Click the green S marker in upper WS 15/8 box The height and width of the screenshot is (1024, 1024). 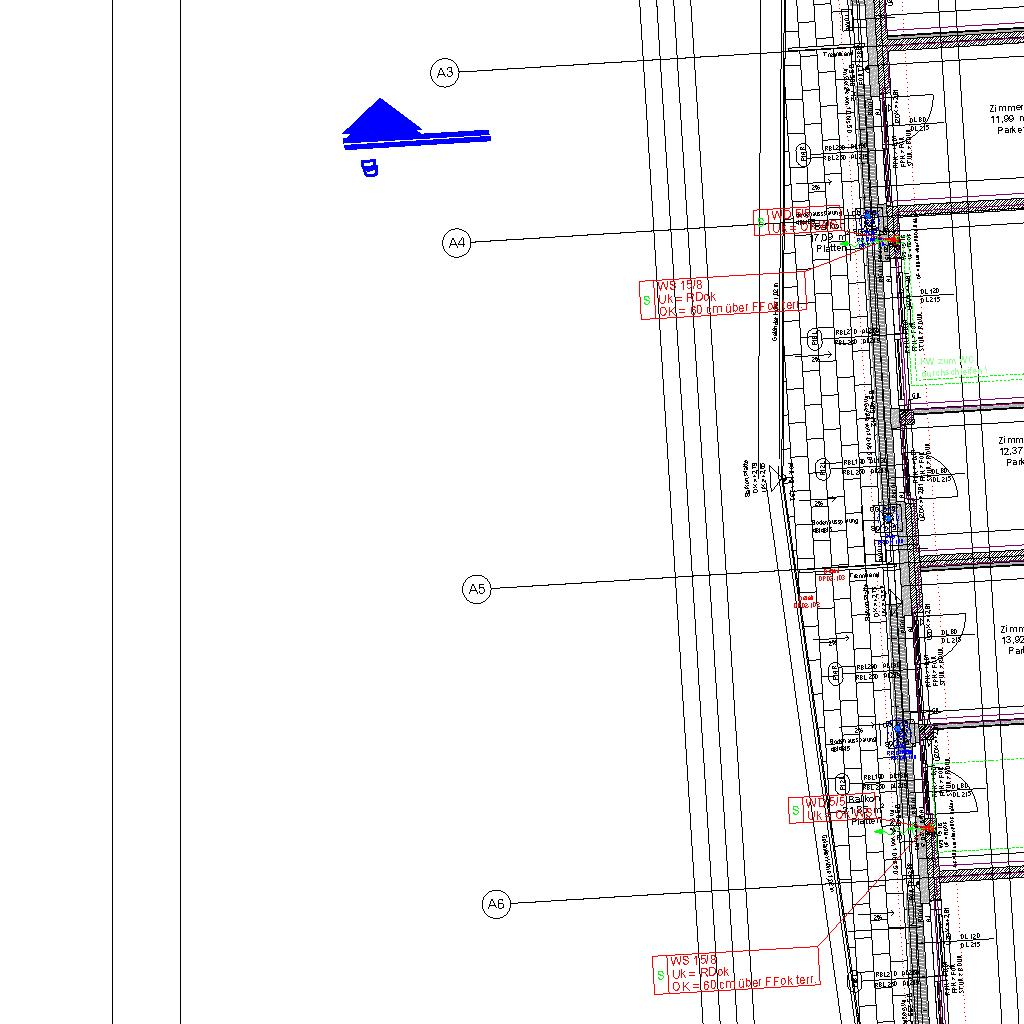647,299
